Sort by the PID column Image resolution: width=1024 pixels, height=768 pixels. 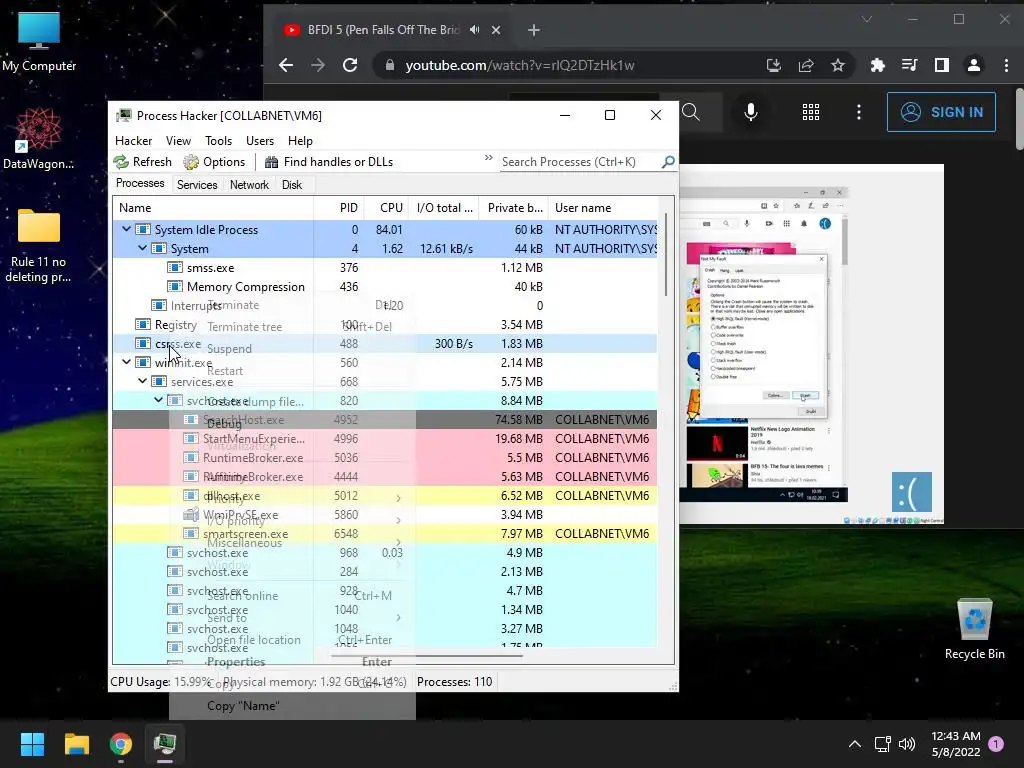click(x=338, y=208)
